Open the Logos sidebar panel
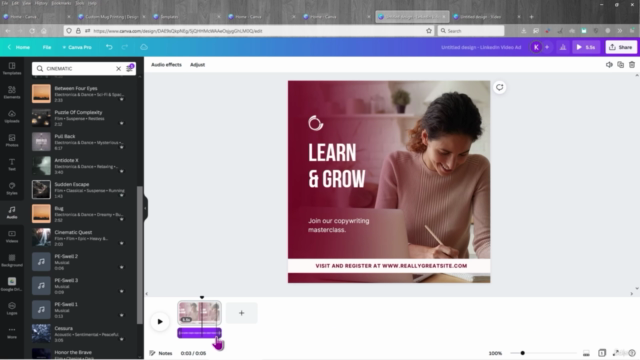 (x=12, y=309)
